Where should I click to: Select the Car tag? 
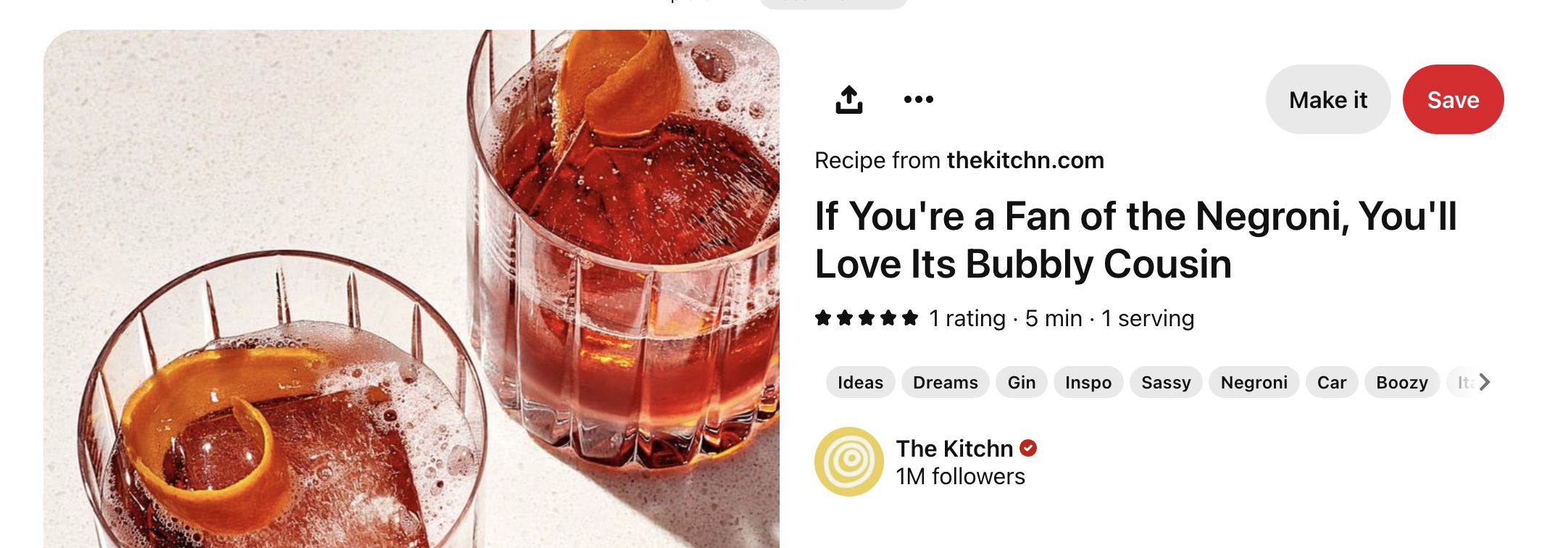(x=1331, y=382)
